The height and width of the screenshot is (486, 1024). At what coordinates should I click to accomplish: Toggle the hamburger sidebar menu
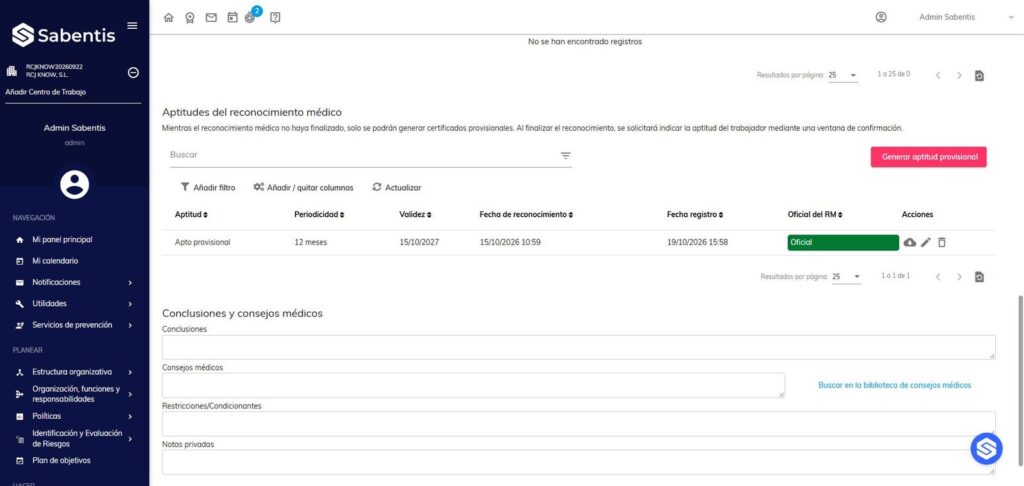[132, 25]
